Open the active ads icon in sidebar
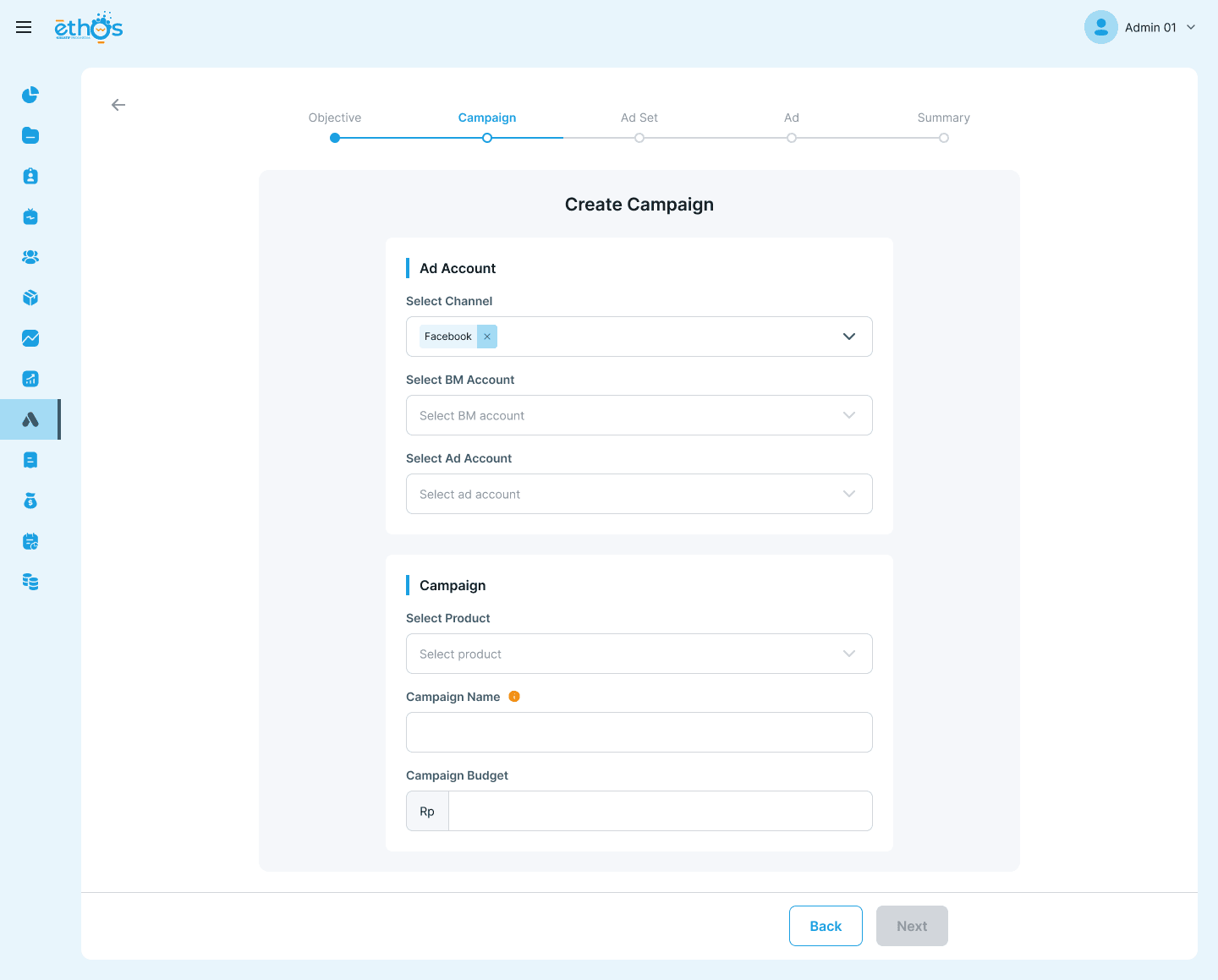This screenshot has width=1218, height=980. tap(30, 419)
